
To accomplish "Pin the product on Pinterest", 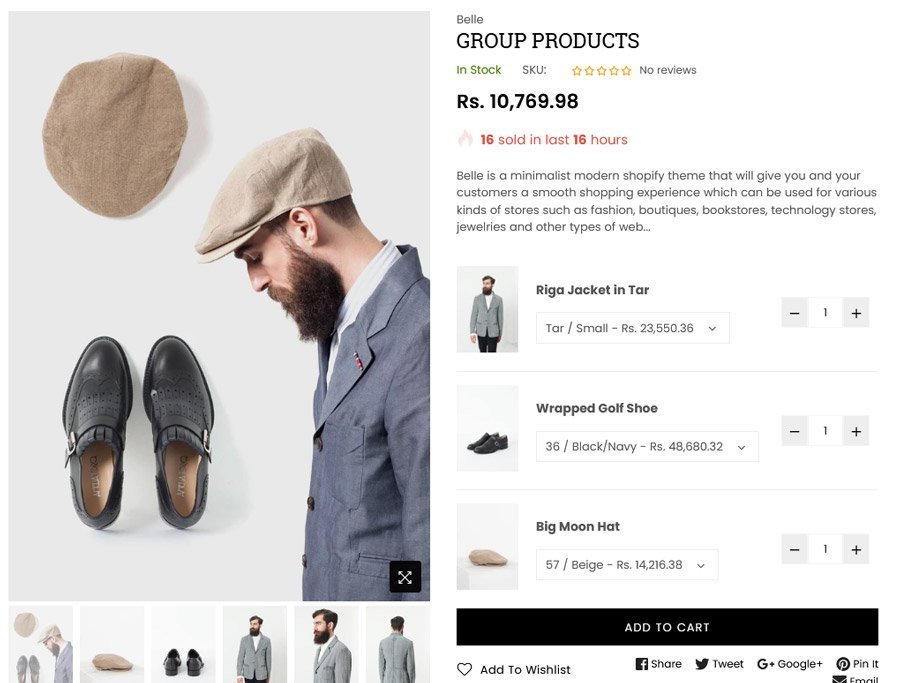I will pyautogui.click(x=857, y=664).
